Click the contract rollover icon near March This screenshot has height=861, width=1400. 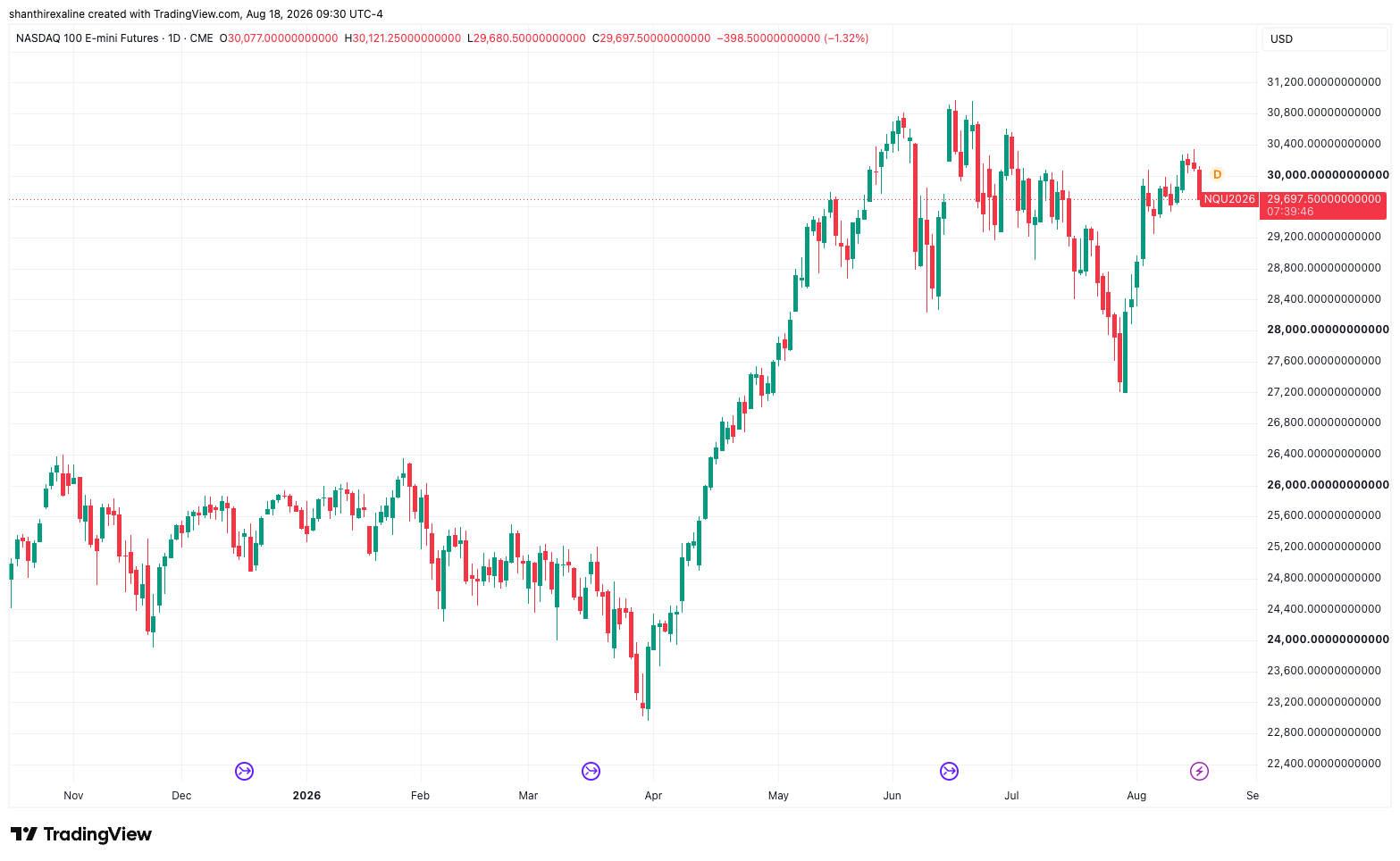(591, 771)
